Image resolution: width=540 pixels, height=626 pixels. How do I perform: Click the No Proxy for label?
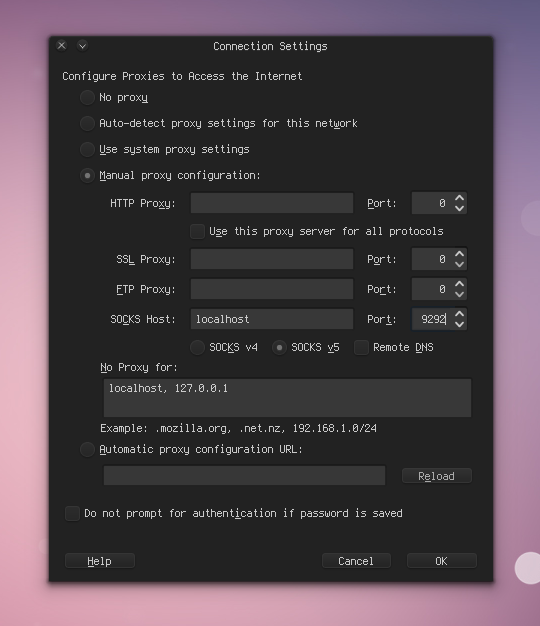138,367
